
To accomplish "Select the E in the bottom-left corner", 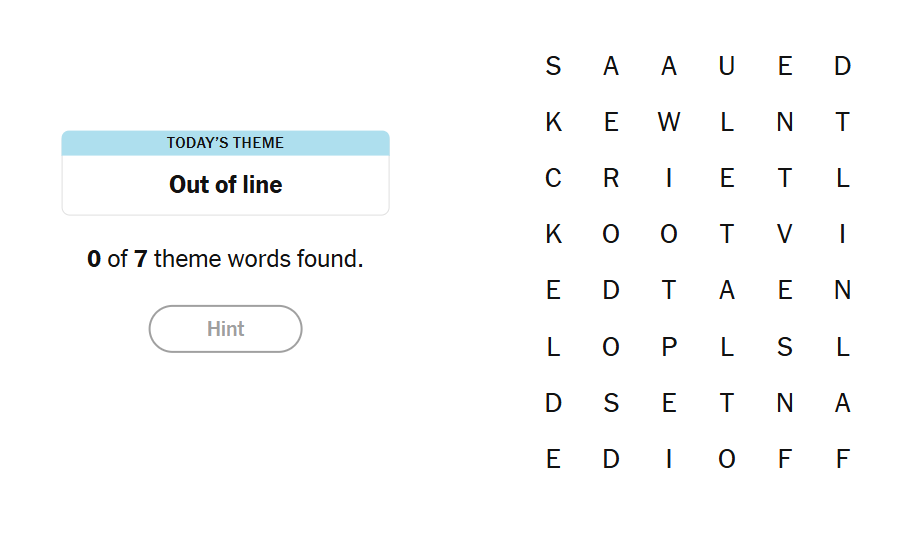I will coord(553,459).
